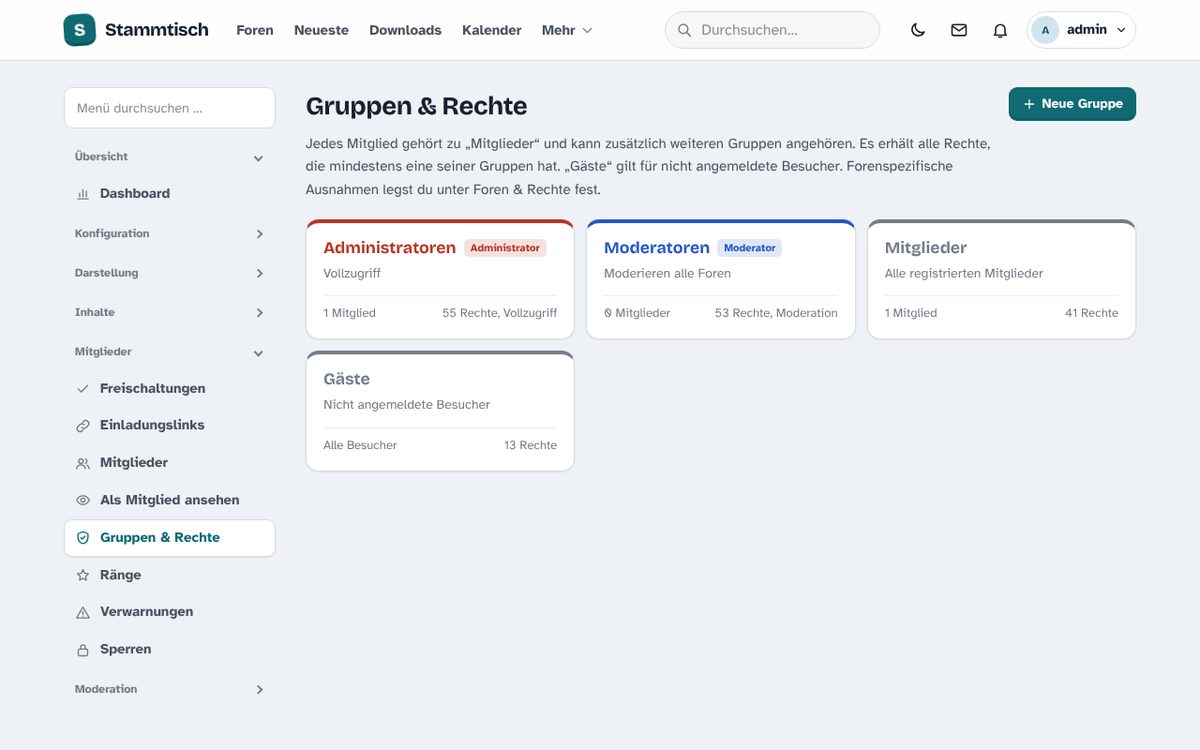Toggle dark mode with the moon icon
Image resolution: width=1200 pixels, height=750 pixels.
918,30
